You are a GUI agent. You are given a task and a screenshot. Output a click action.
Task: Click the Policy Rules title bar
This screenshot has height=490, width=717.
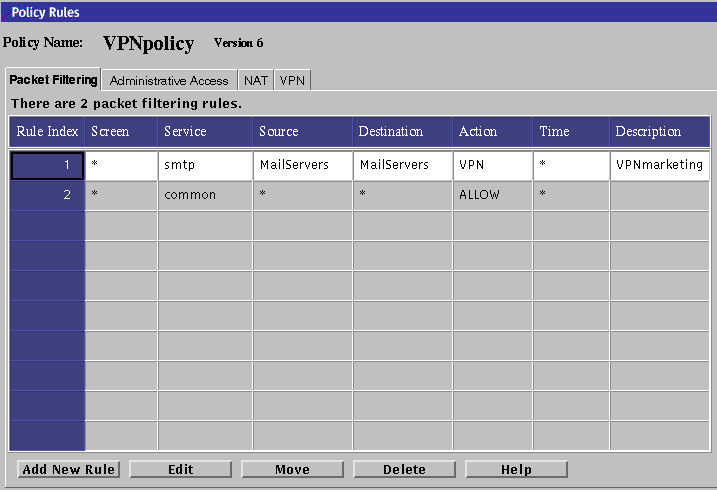[358, 12]
